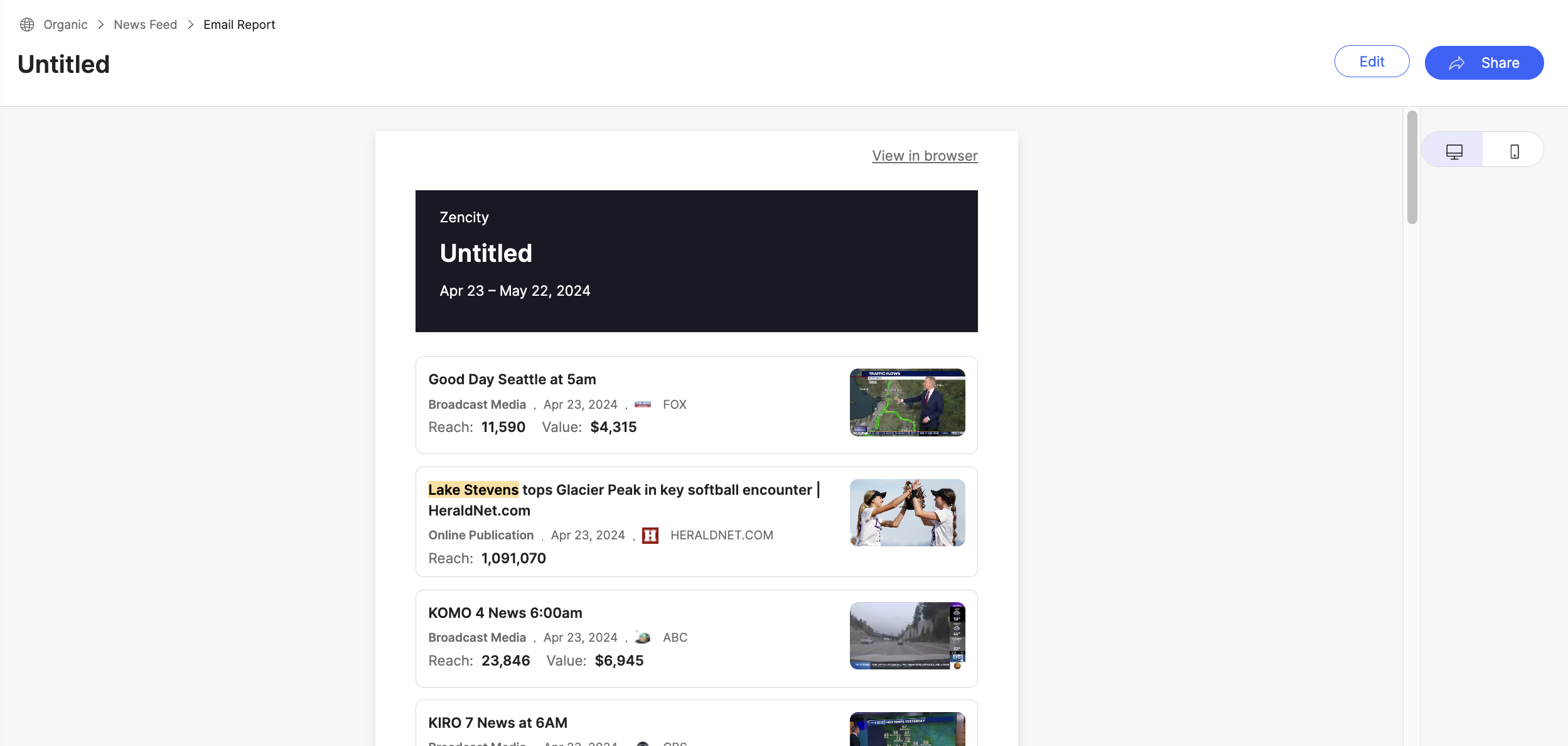
Task: Click the globe icon beside Organic
Action: click(27, 24)
